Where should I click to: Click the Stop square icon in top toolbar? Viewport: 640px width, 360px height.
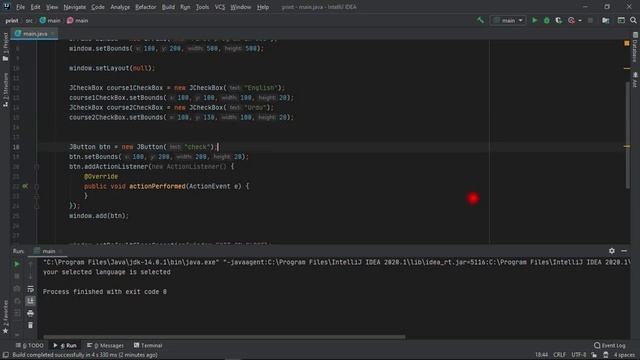(x=590, y=20)
